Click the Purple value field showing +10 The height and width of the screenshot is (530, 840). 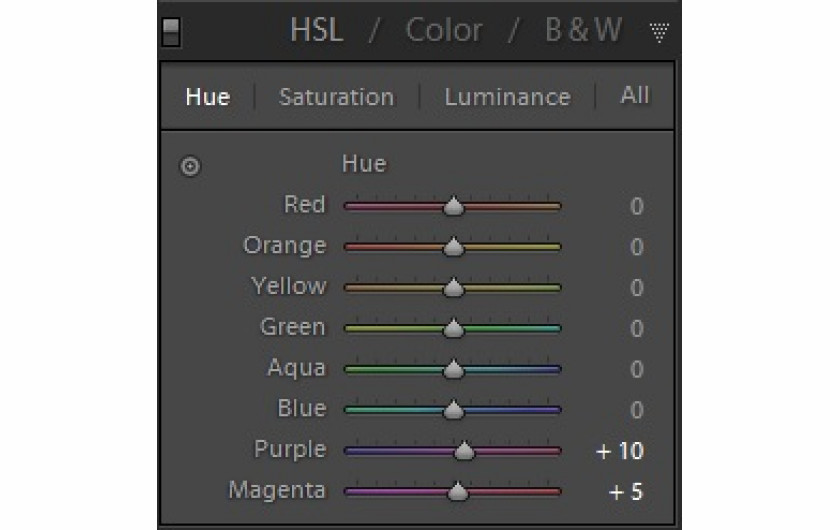(620, 451)
